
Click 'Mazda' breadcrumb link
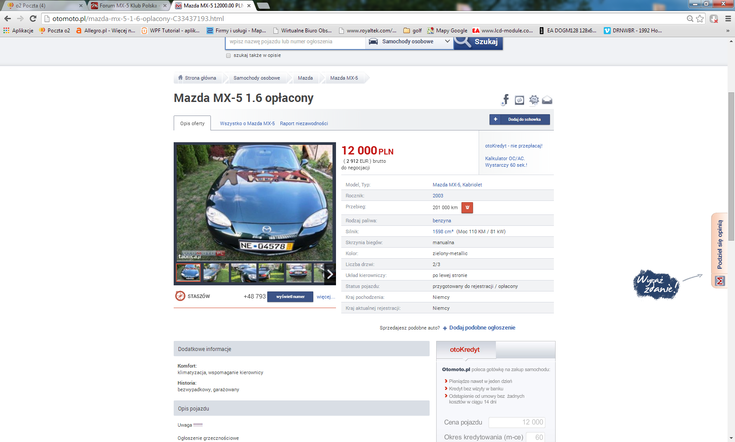pyautogui.click(x=305, y=78)
